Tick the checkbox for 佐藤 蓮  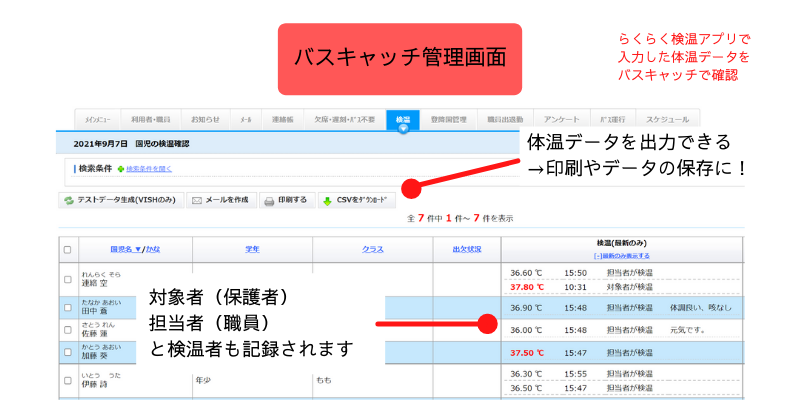(68, 329)
